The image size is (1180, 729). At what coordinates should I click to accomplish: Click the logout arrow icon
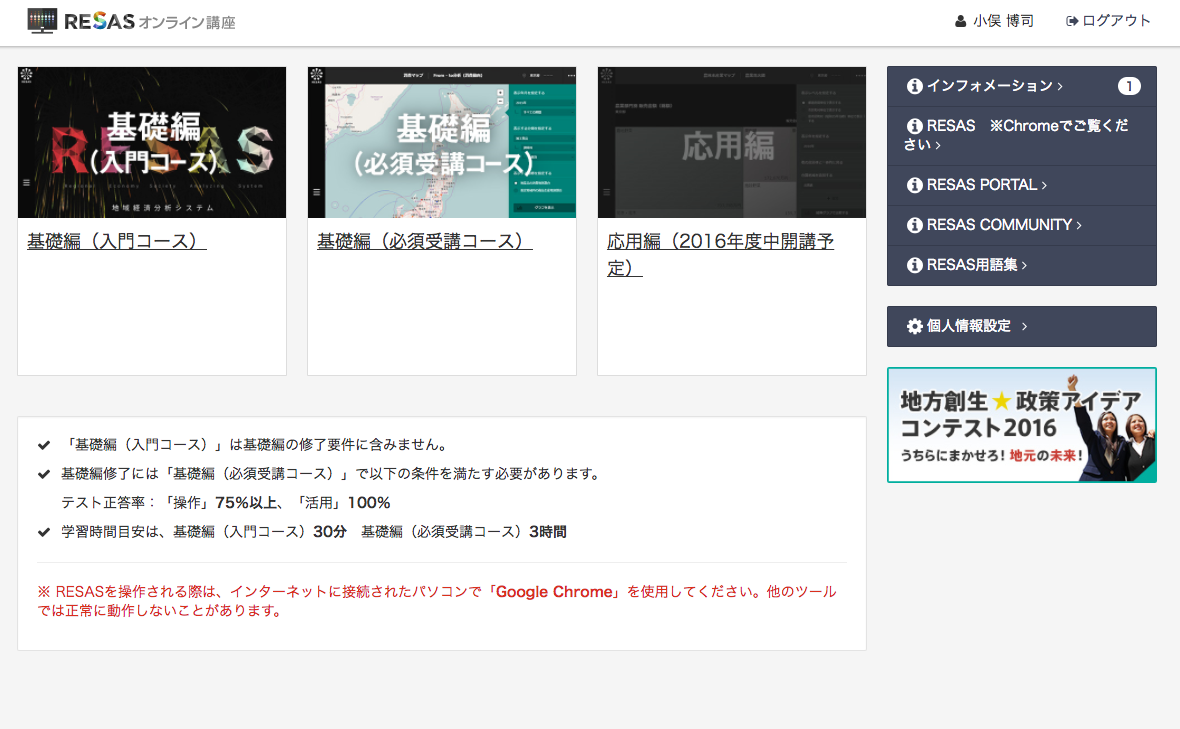[x=1072, y=21]
